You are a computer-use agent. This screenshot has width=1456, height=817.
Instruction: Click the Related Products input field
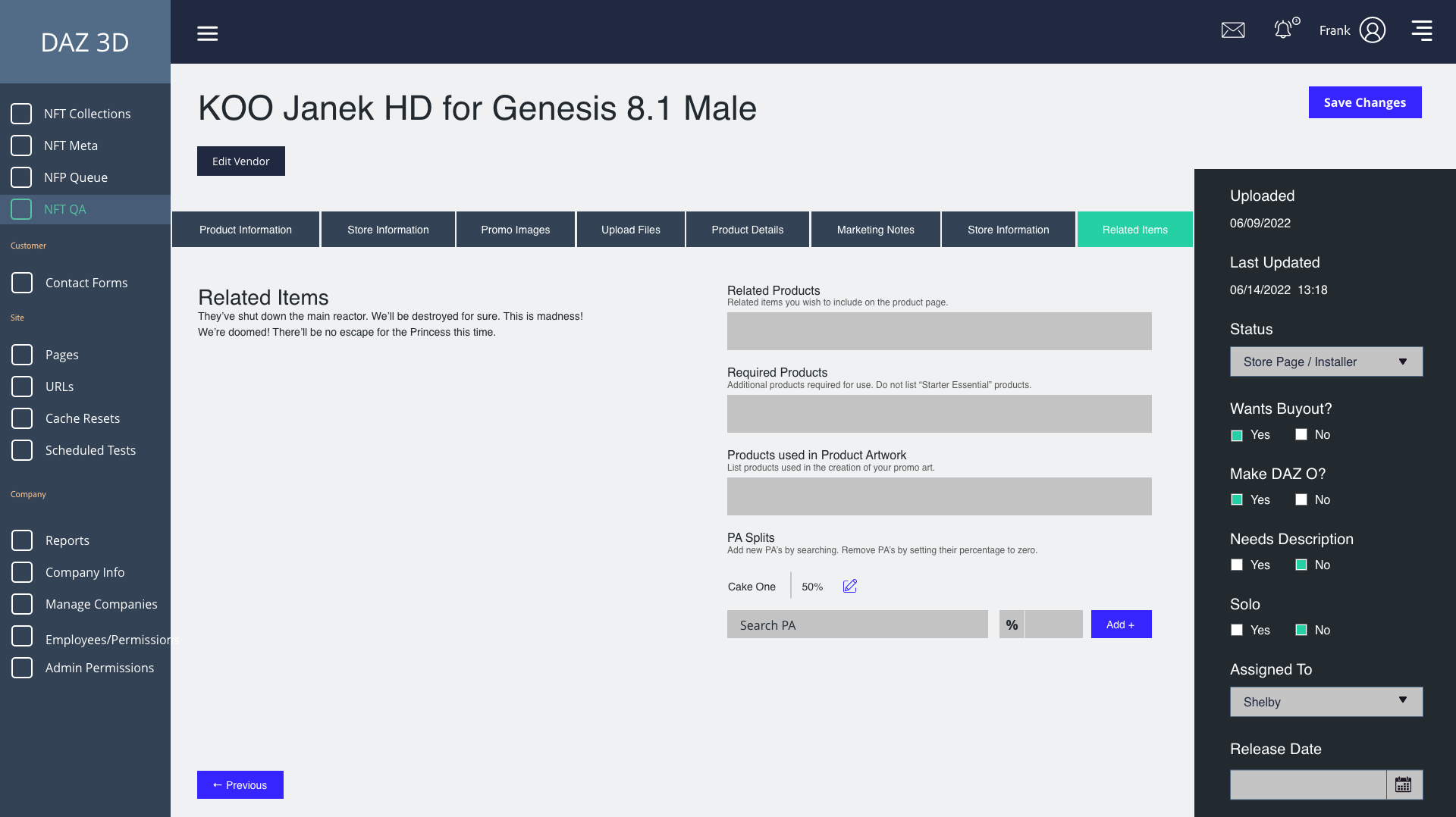pos(940,331)
